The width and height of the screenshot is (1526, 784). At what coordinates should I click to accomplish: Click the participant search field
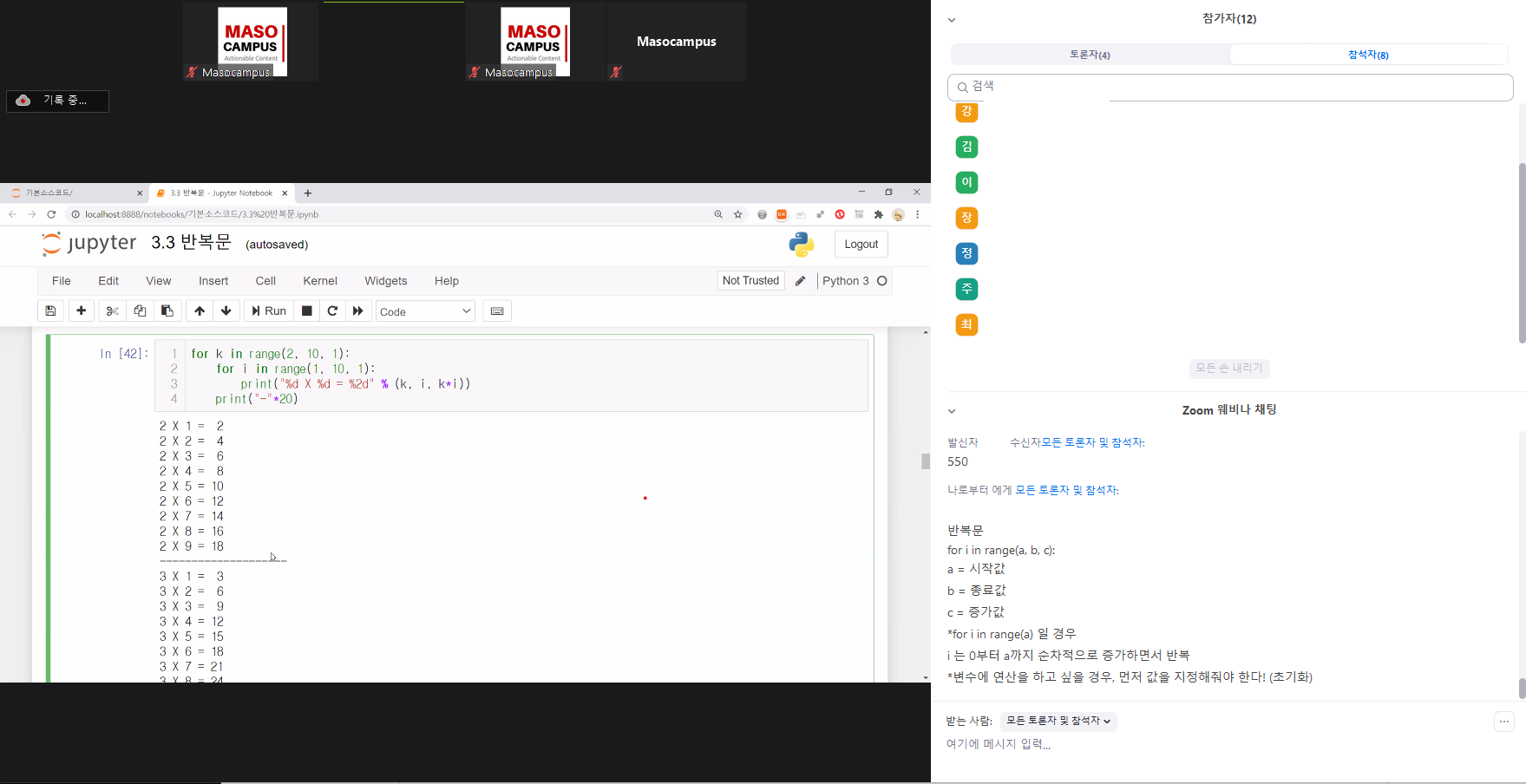point(1230,87)
